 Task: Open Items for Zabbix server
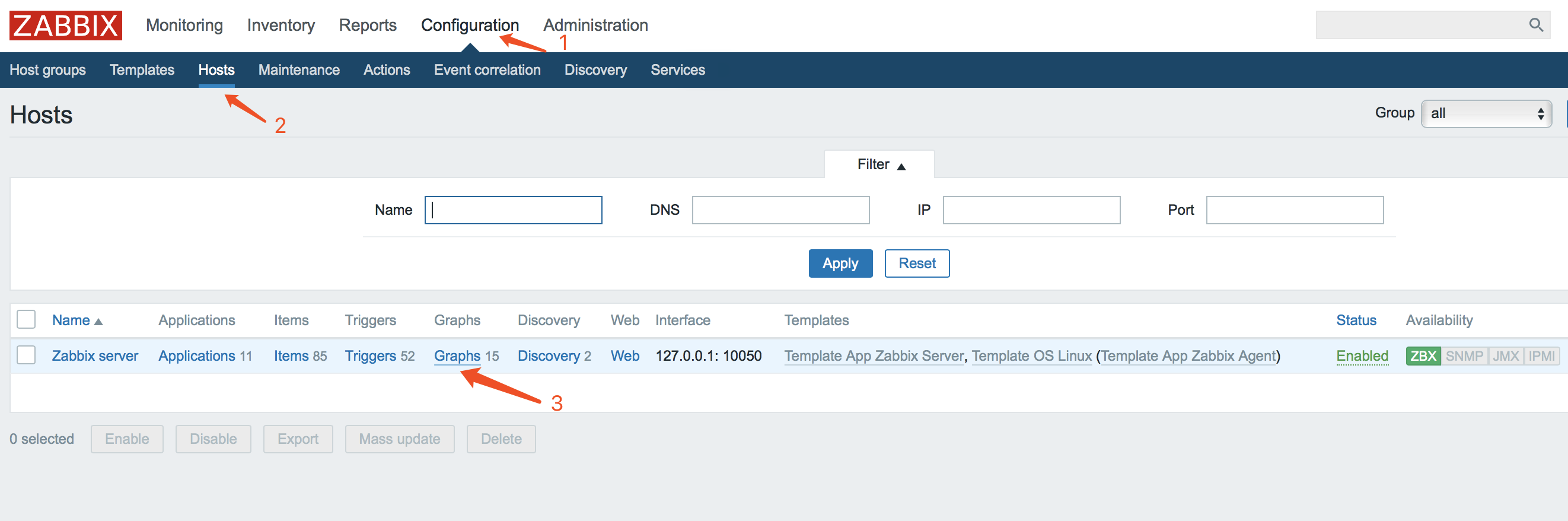coord(291,356)
